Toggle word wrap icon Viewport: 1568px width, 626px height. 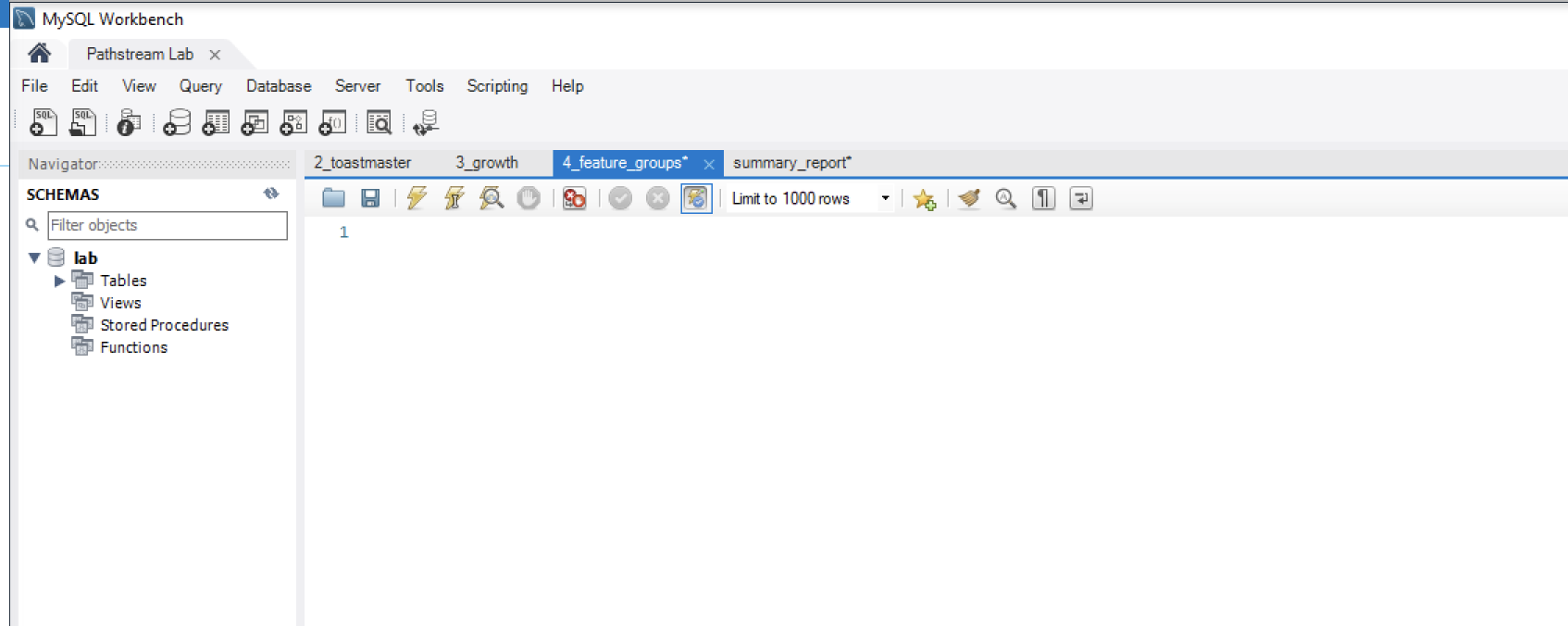click(x=1081, y=198)
